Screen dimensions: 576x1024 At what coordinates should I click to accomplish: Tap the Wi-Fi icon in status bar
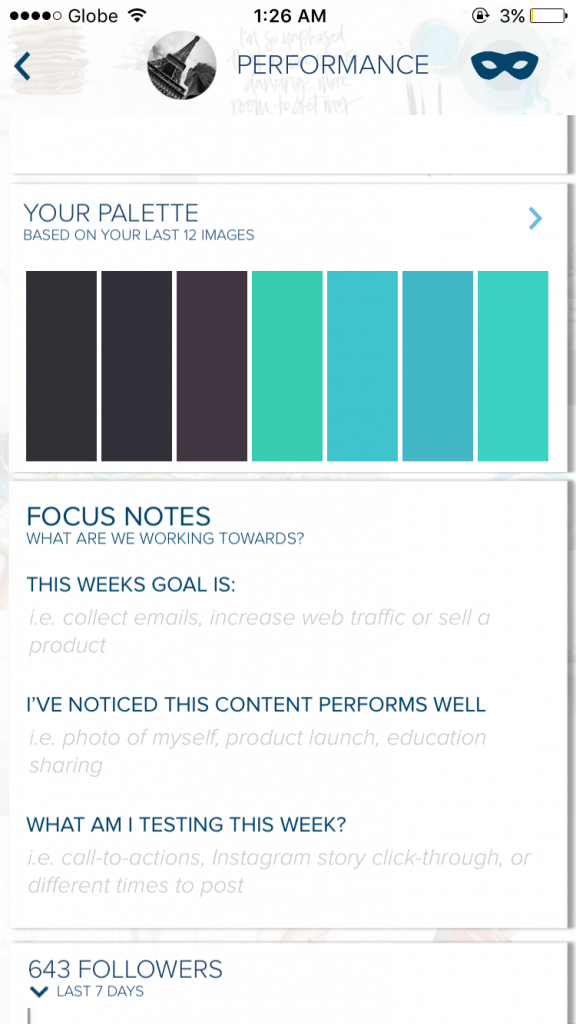(137, 15)
